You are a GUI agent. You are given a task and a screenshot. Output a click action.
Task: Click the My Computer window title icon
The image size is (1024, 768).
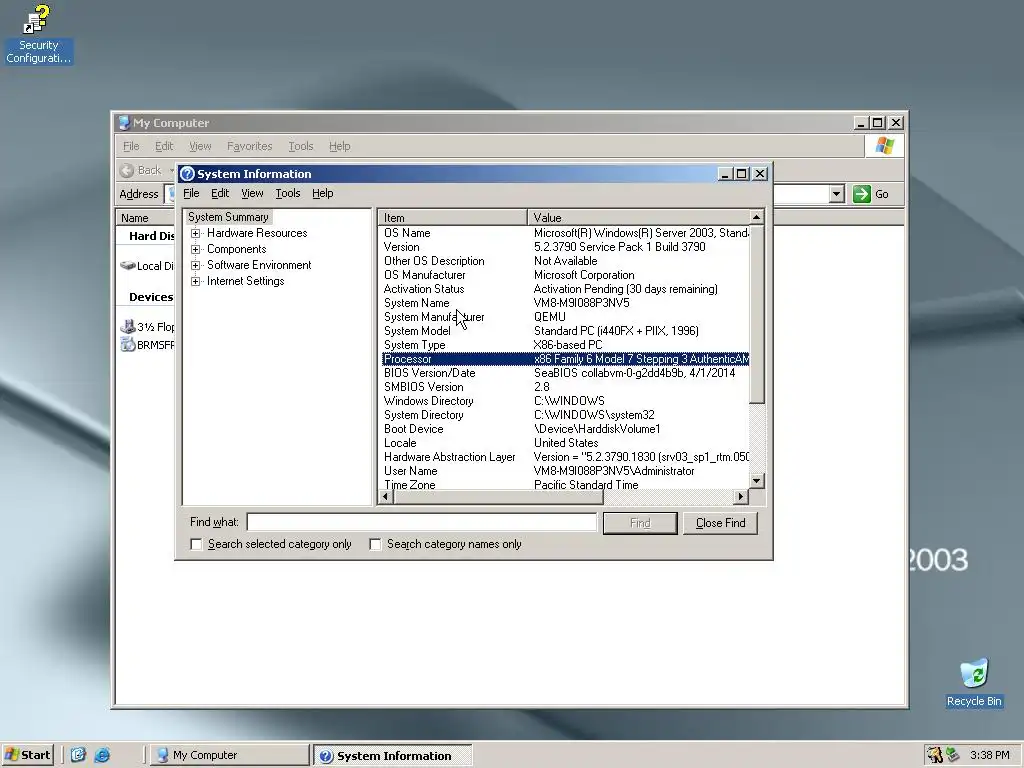click(123, 123)
